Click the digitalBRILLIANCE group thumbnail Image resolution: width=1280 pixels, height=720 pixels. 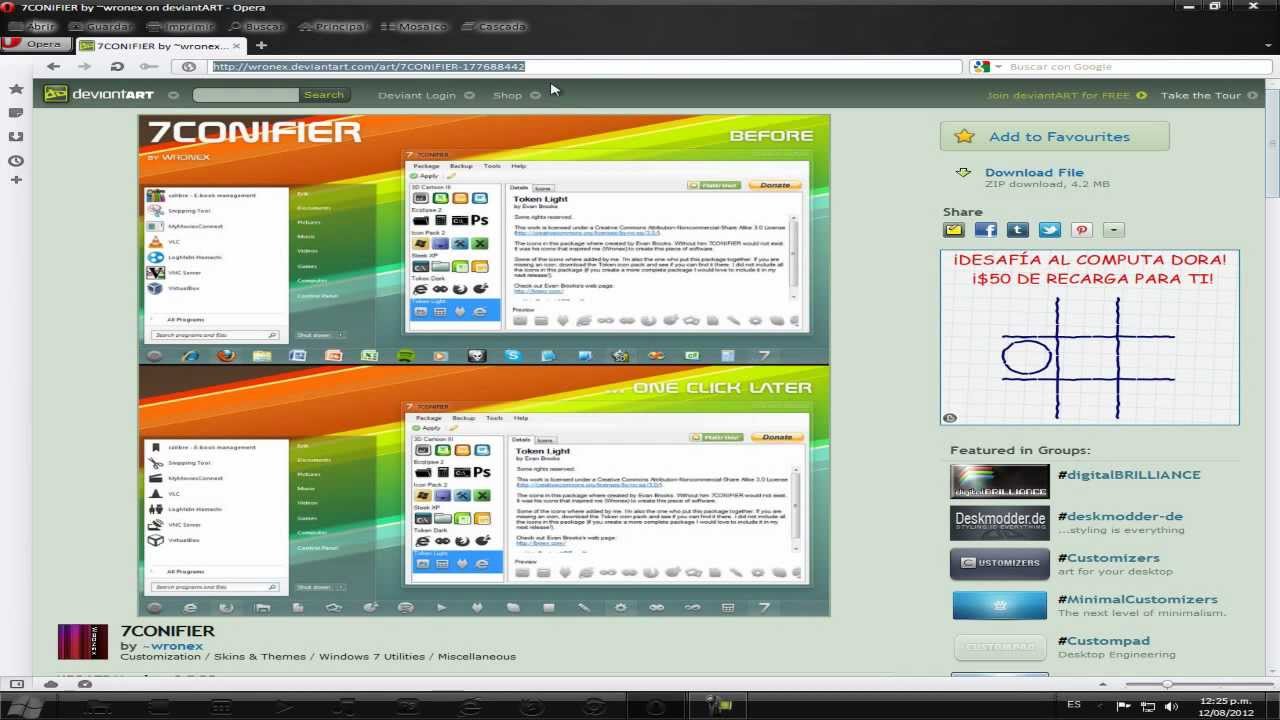pyautogui.click(x=999, y=481)
